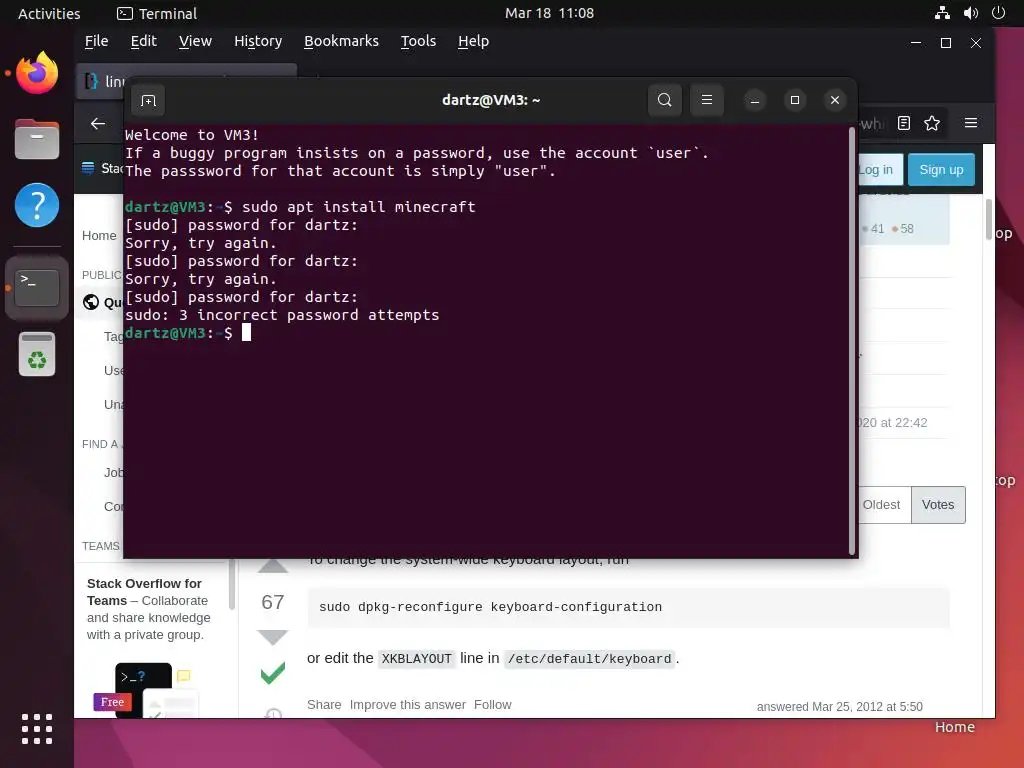Bookmark this page with the star icon
Screen dimensions: 1024x768
click(932, 123)
